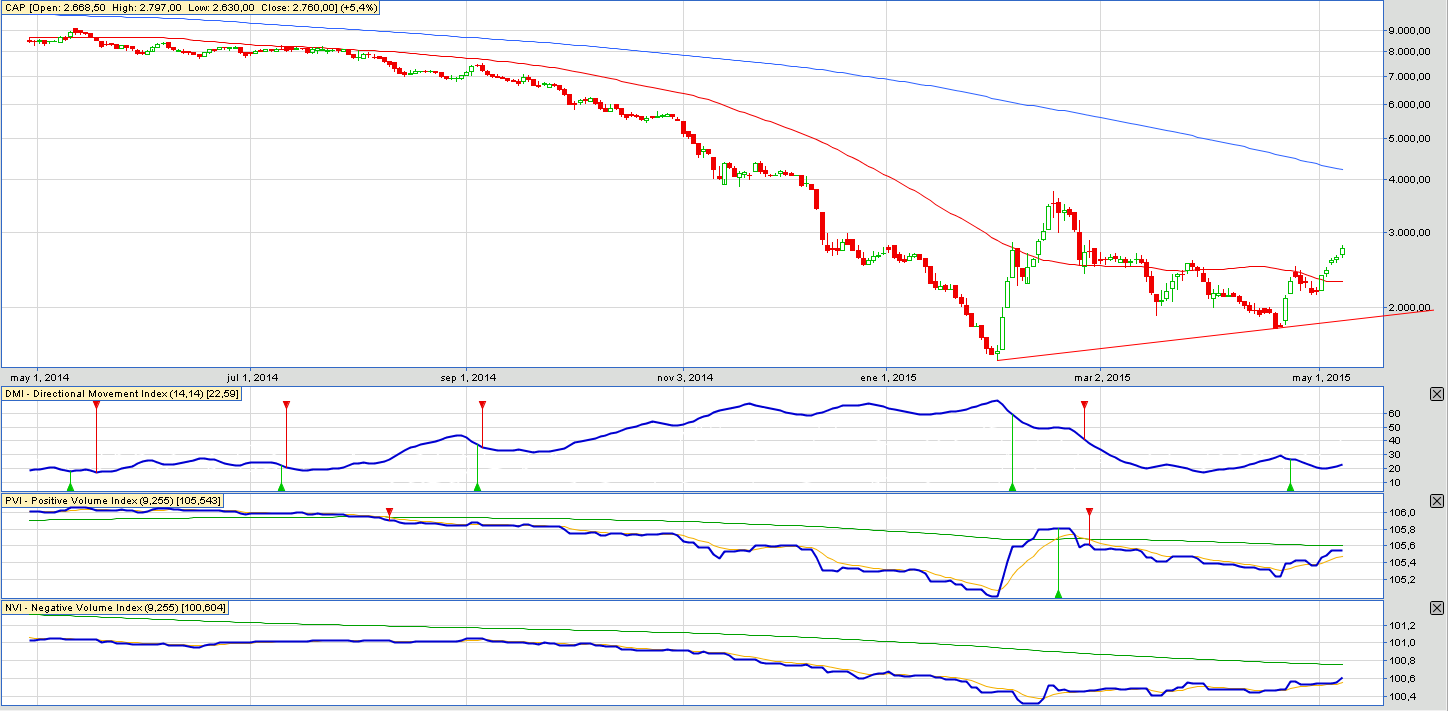The image size is (1449, 715).
Task: Select the NVI indicator title label
Action: point(116,608)
